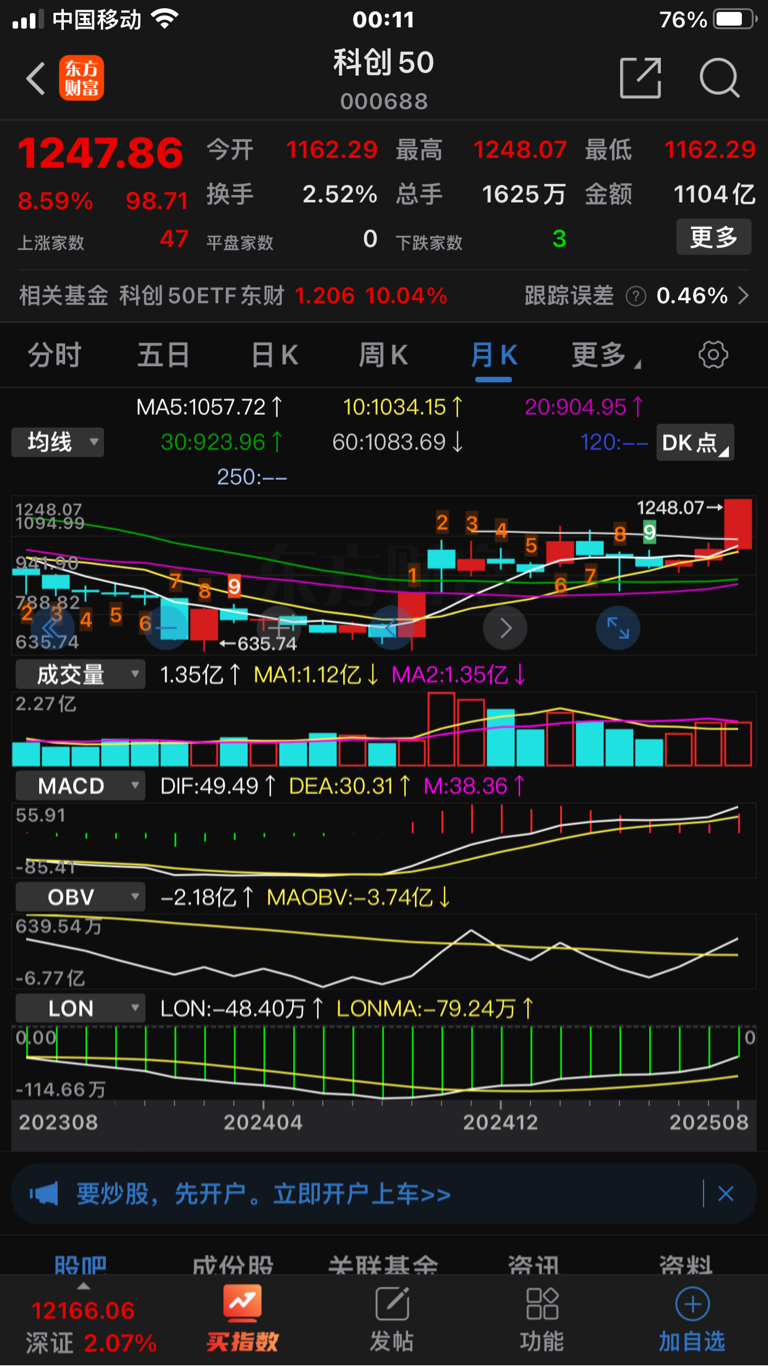Tap the DIF:49.49 value
The image size is (768, 1366).
click(219, 786)
